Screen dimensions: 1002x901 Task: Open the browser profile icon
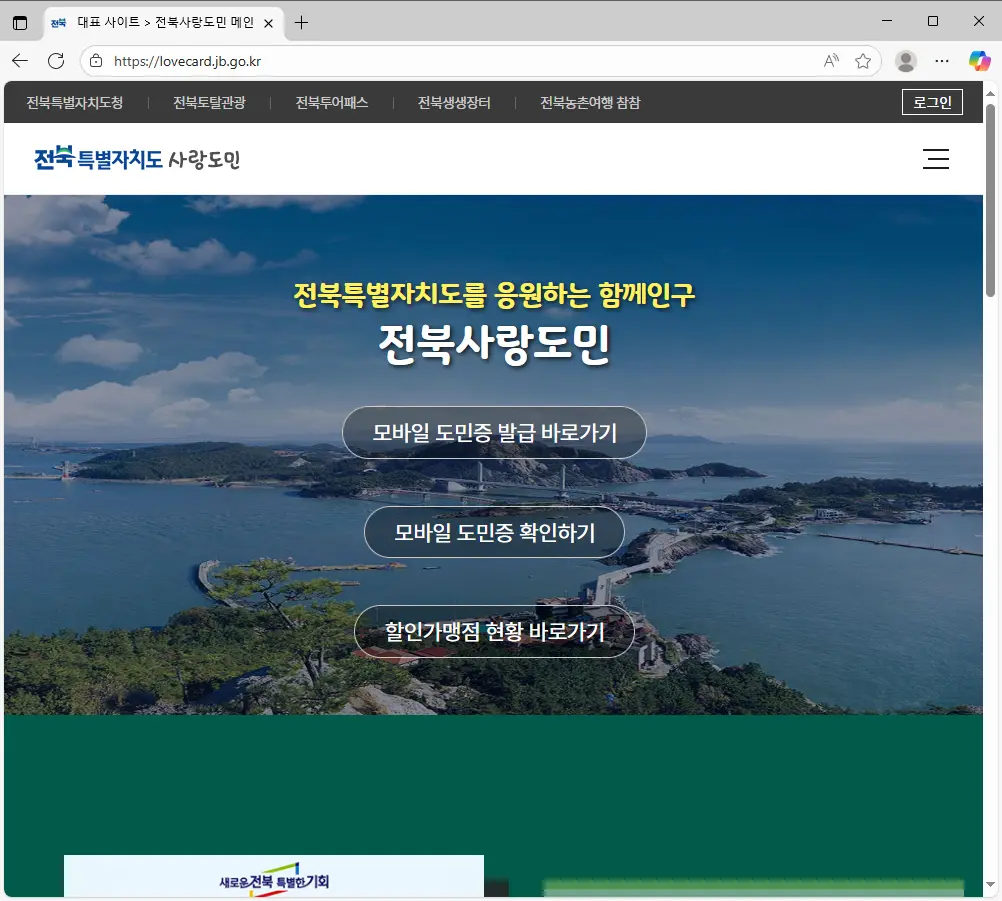pyautogui.click(x=906, y=61)
